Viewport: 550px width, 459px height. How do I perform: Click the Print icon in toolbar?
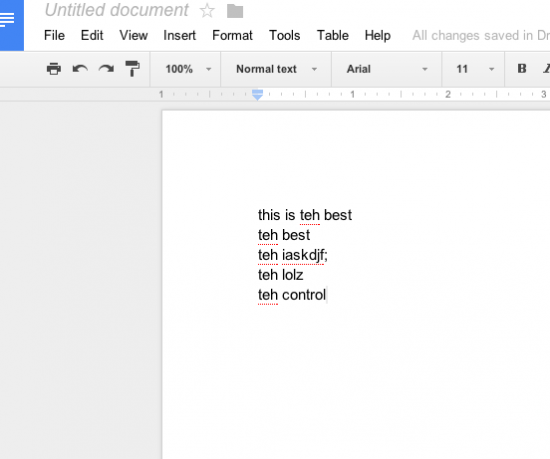(54, 69)
